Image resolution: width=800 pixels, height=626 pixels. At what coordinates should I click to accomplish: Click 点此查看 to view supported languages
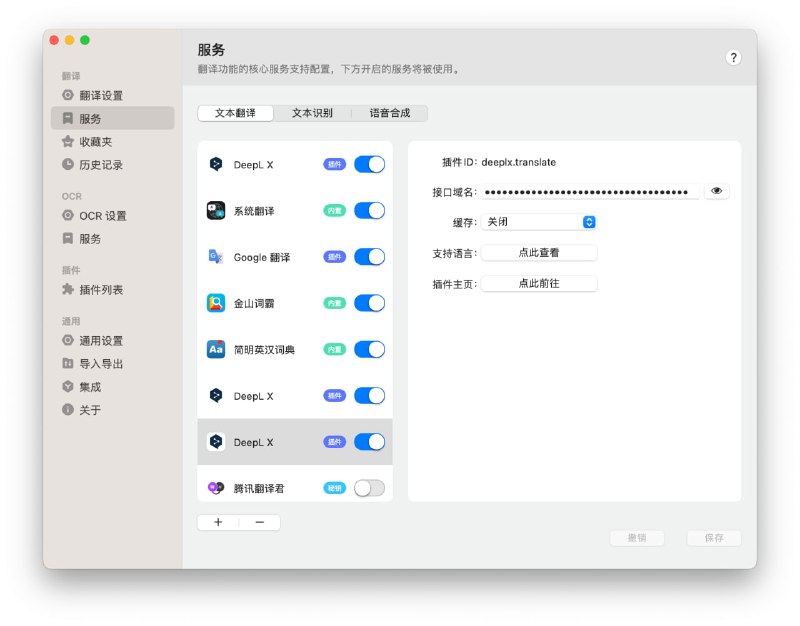point(540,253)
